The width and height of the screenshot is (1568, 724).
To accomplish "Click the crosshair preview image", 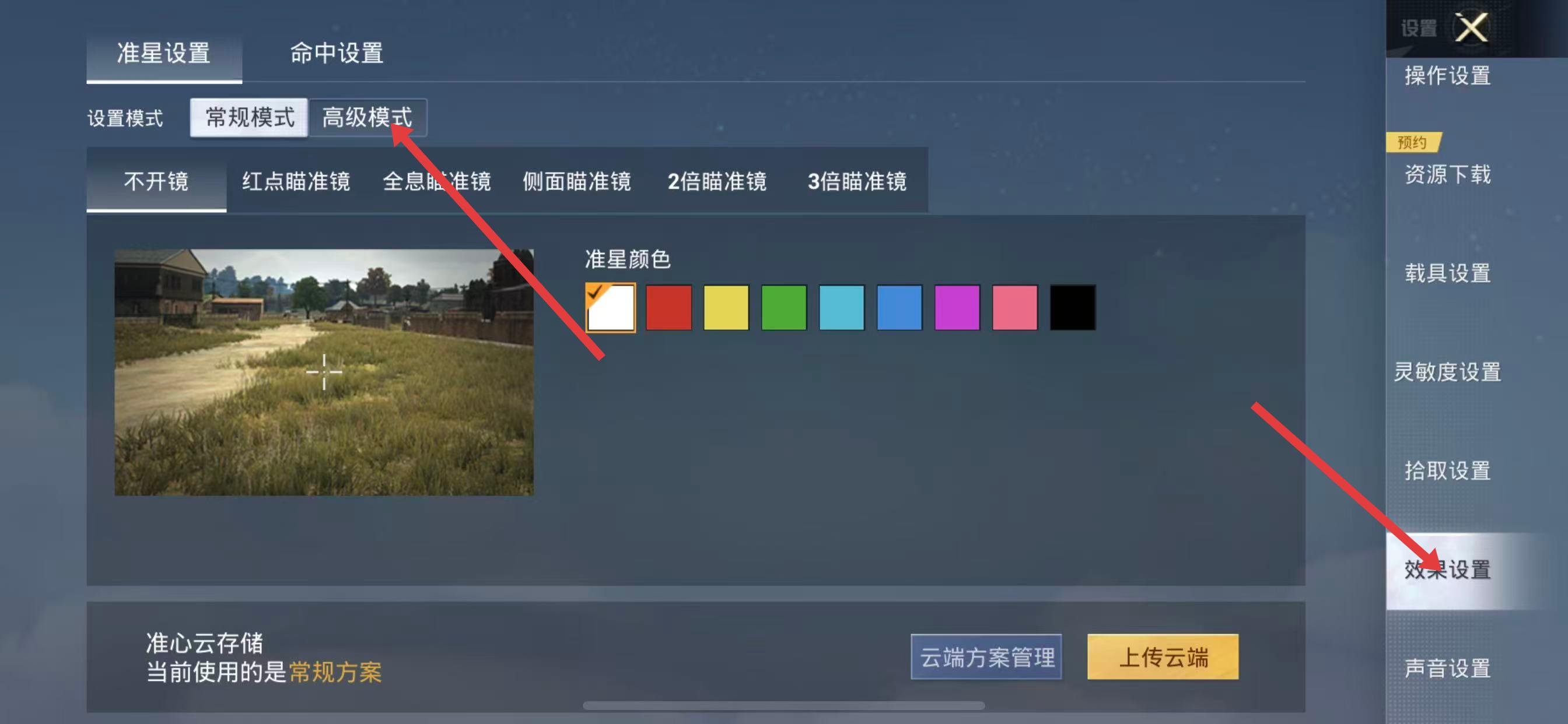I will pos(324,372).
